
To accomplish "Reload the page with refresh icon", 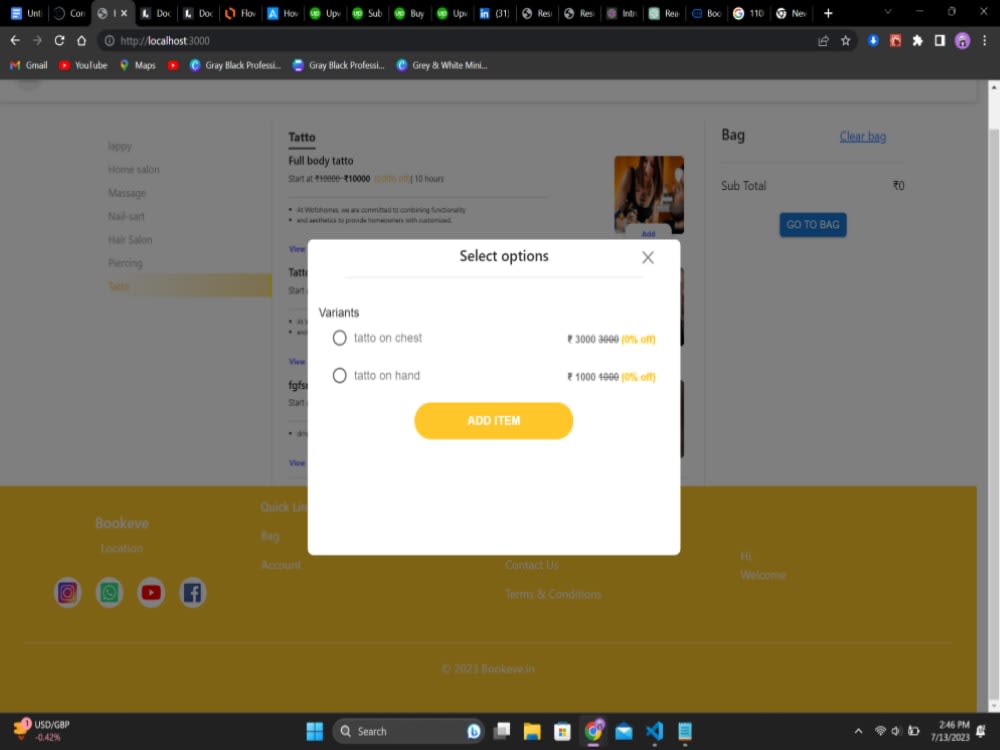I will 59,41.
